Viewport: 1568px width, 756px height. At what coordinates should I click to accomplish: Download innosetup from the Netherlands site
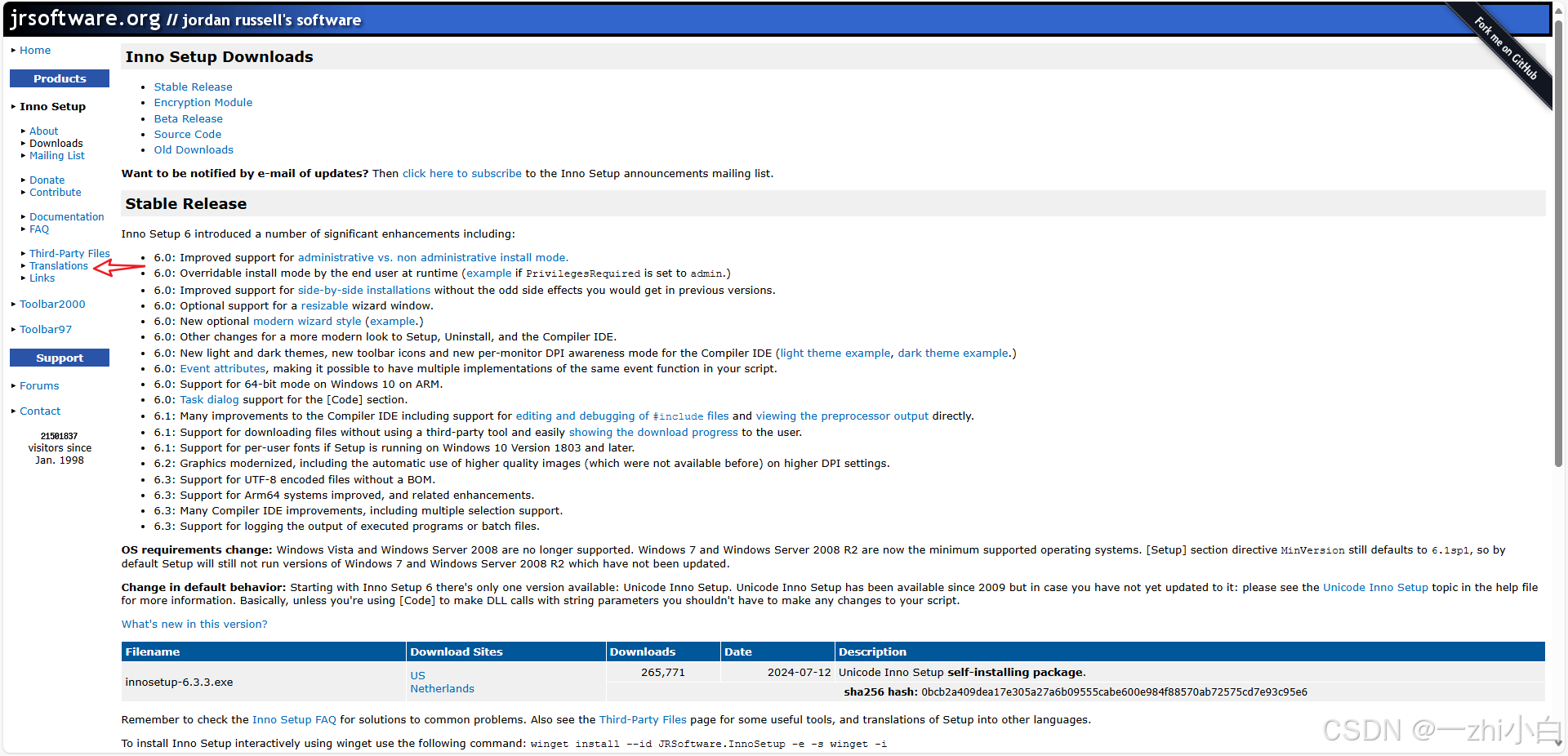pos(442,689)
